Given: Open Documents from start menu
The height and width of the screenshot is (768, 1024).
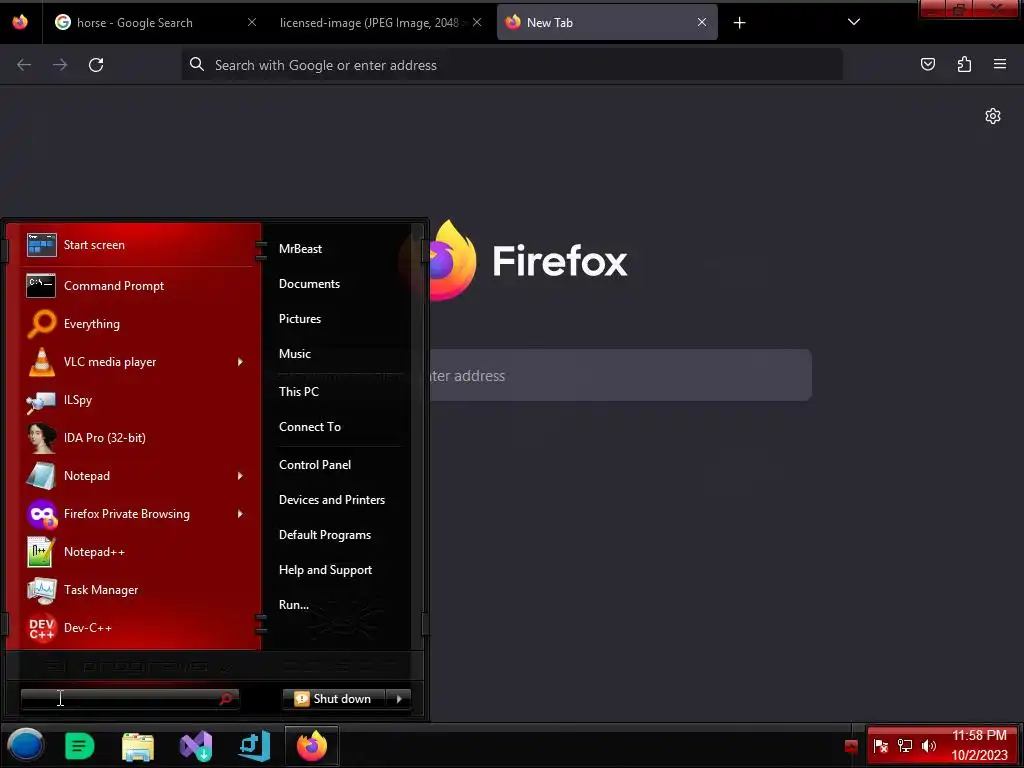Looking at the screenshot, I should click(310, 284).
